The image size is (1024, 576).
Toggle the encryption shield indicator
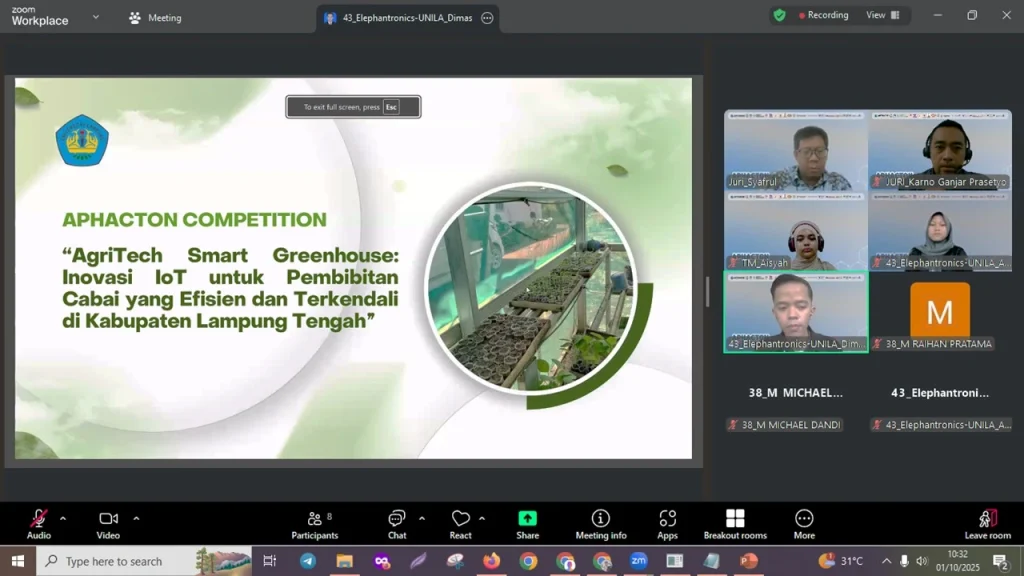779,15
